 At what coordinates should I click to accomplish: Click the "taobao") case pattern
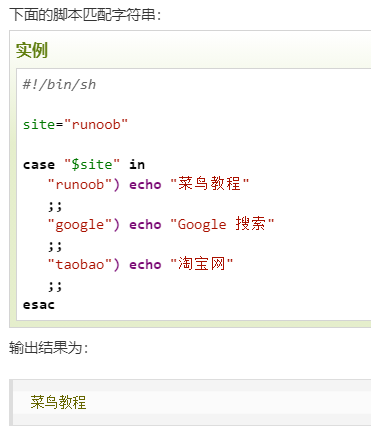tap(83, 265)
